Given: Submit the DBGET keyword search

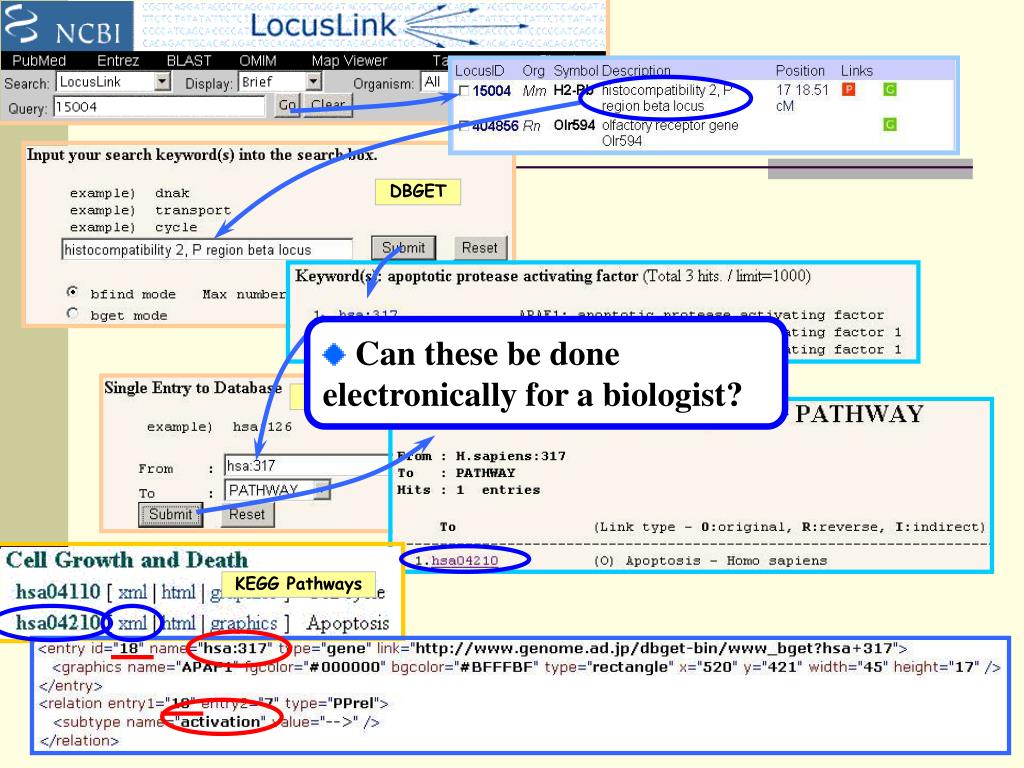Looking at the screenshot, I should (x=404, y=248).
